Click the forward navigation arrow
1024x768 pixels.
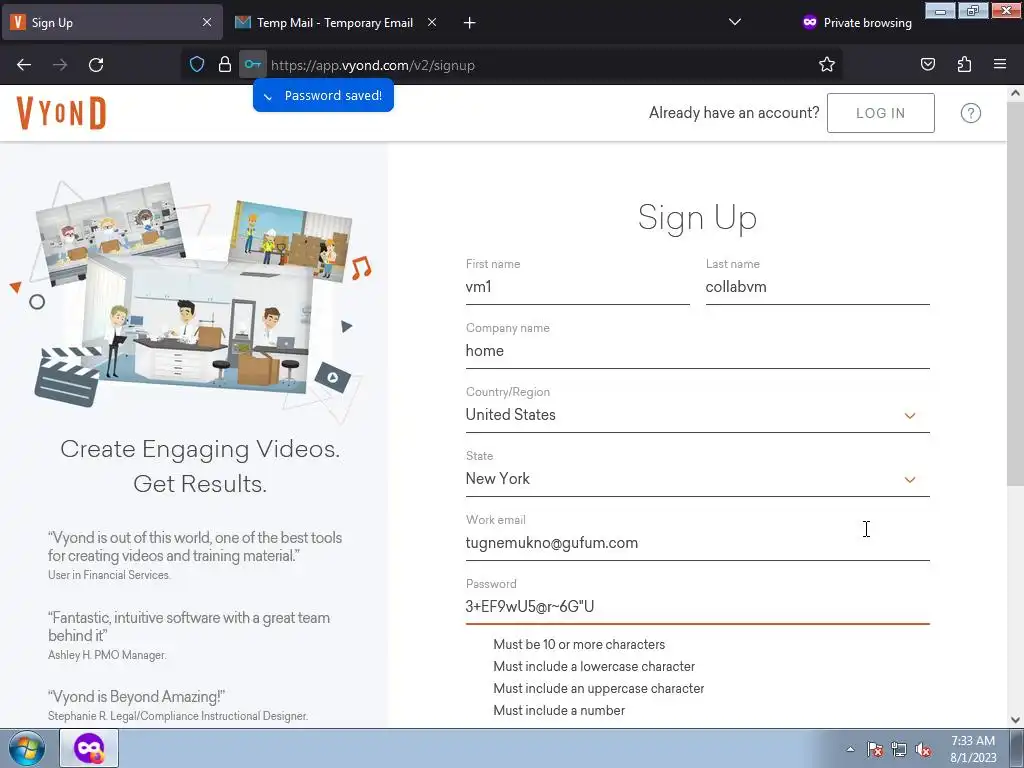tap(60, 65)
